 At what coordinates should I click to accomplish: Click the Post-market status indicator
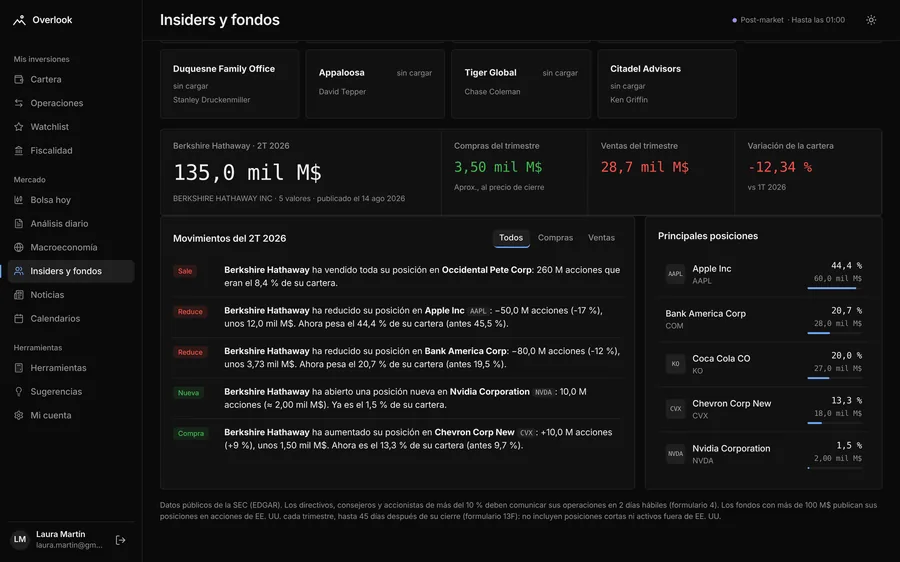788,20
